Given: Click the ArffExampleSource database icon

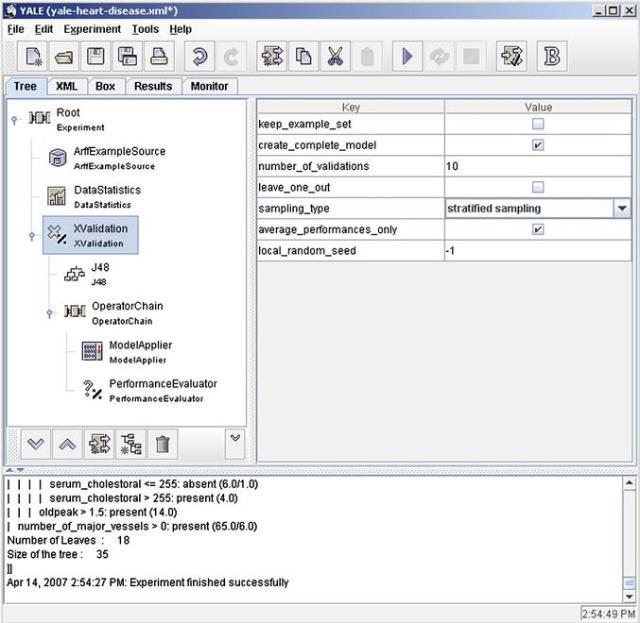Looking at the screenshot, I should tap(58, 158).
